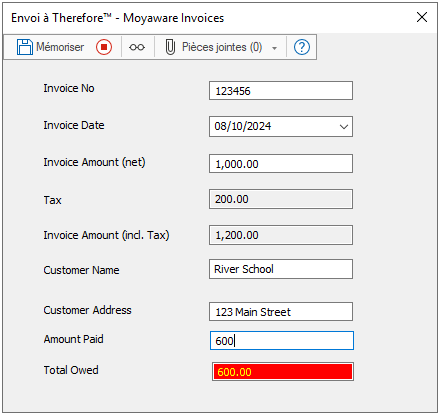Select the Customer Name field
This screenshot has width=440, height=415.
point(281,269)
